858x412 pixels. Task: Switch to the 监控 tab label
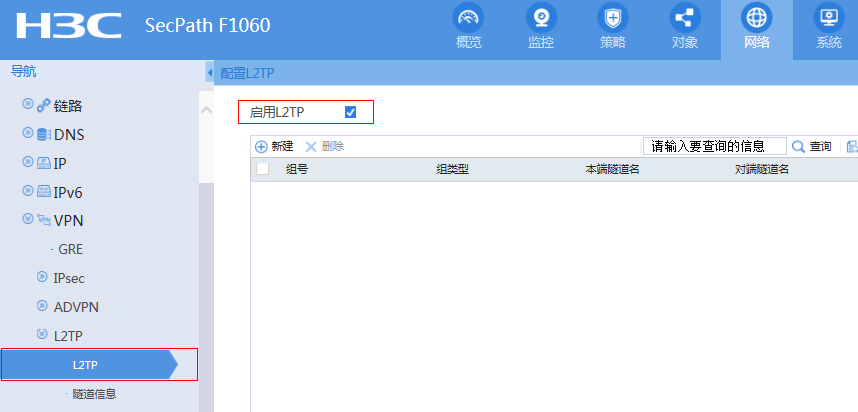pyautogui.click(x=541, y=43)
